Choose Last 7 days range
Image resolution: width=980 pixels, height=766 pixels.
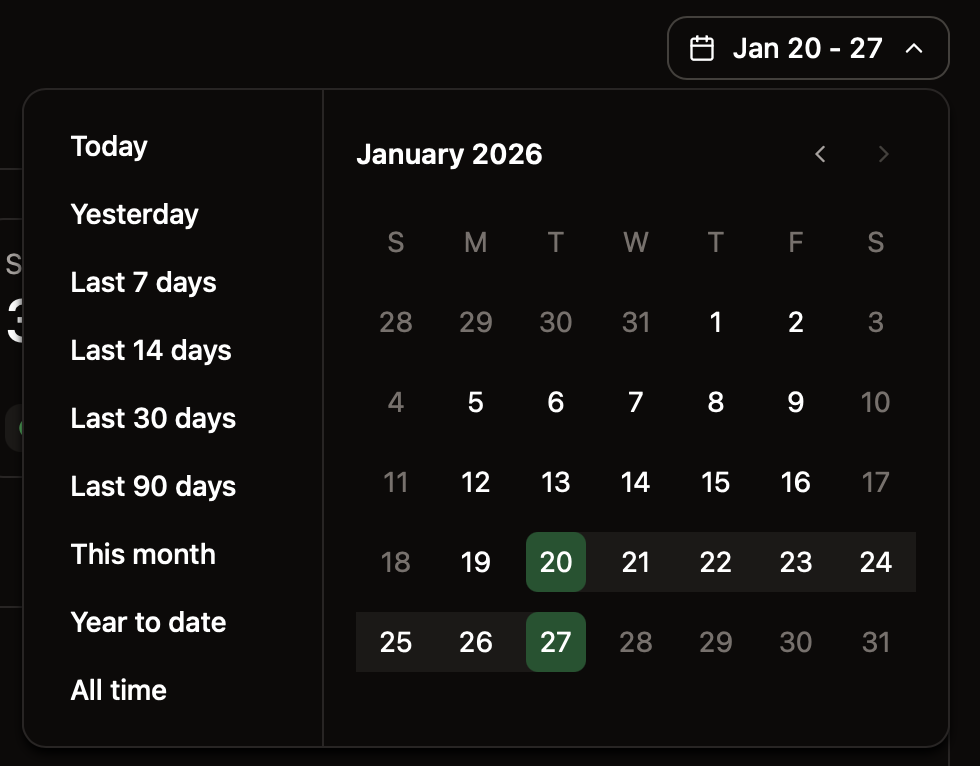[143, 282]
